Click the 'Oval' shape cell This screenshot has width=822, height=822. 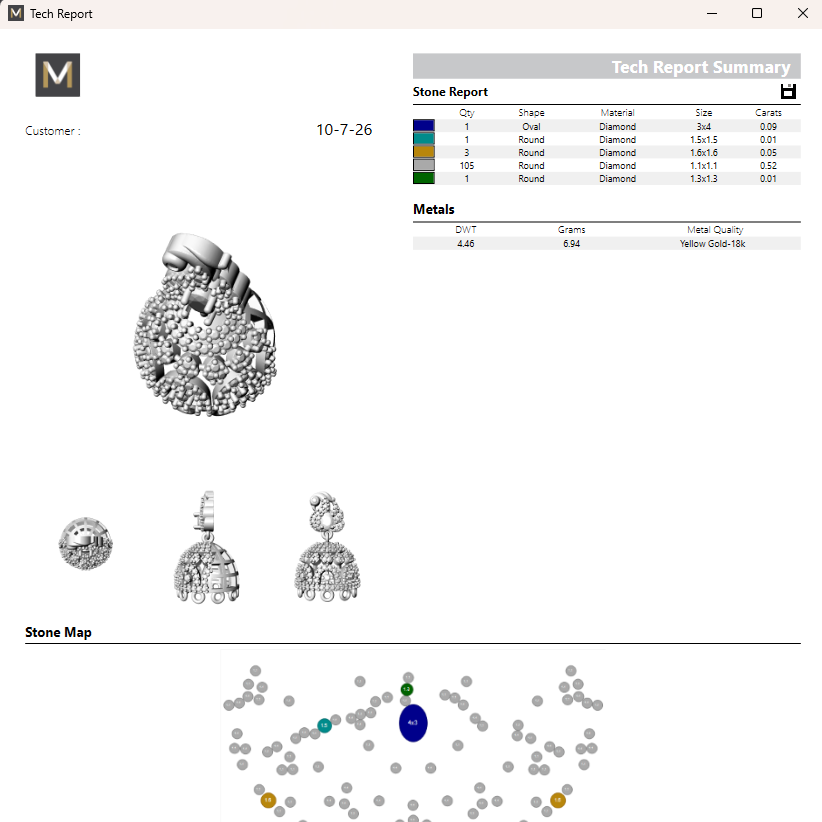tap(531, 126)
